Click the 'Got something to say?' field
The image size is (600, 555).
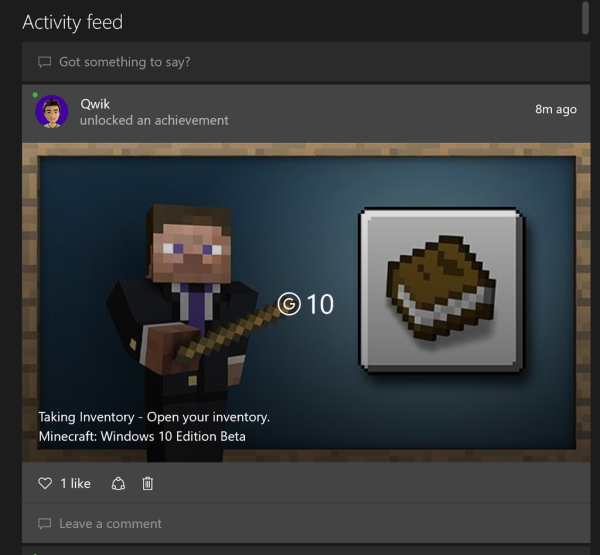point(306,62)
